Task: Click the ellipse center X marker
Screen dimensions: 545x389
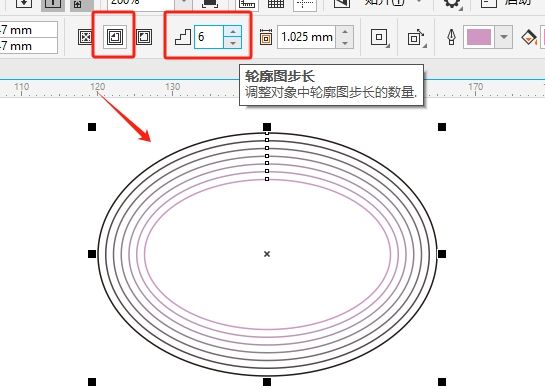Action: (x=267, y=254)
